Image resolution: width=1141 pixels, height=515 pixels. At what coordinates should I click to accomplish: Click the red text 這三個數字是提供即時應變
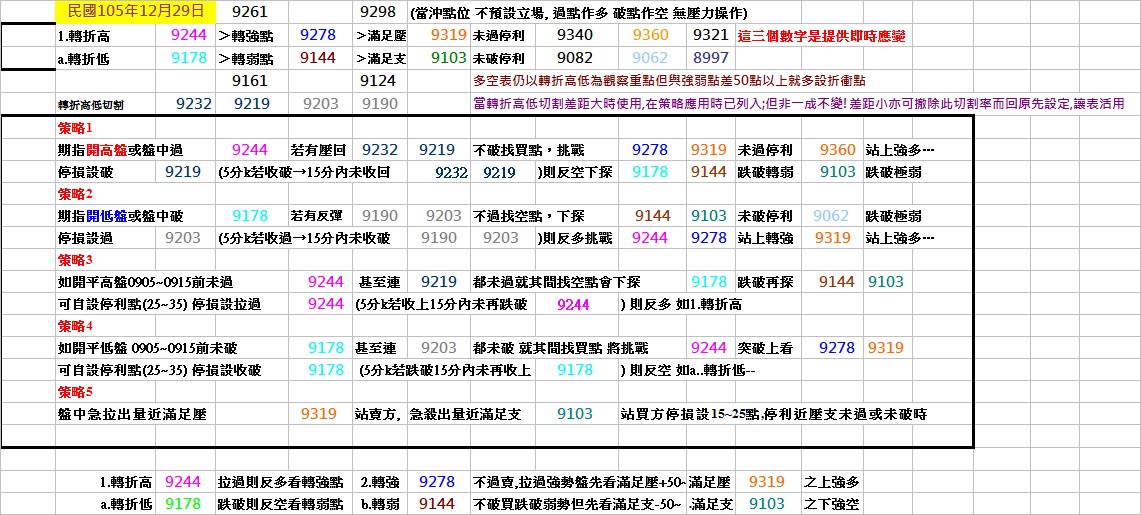(822, 36)
